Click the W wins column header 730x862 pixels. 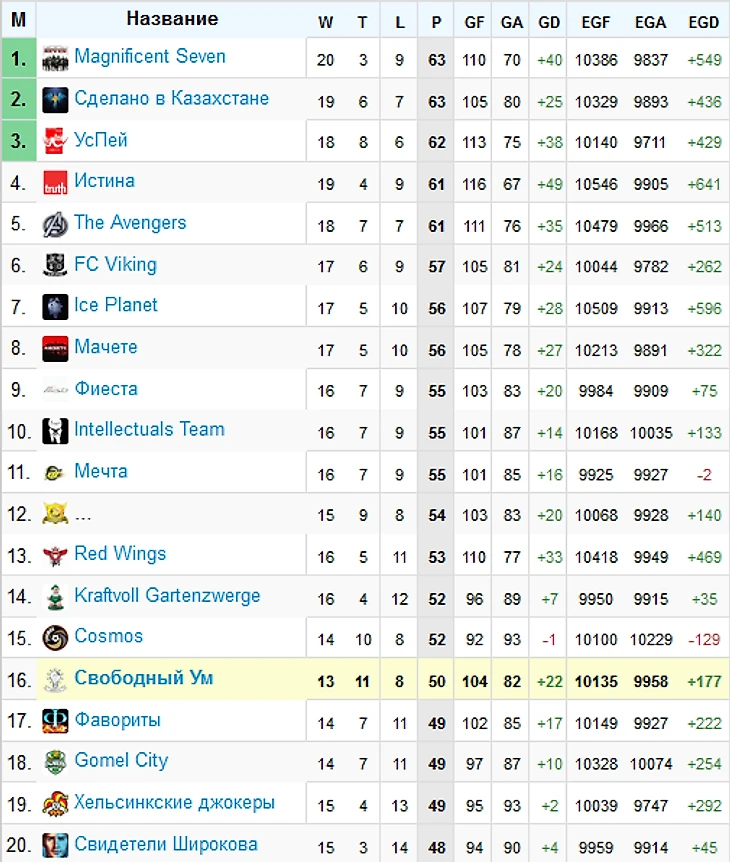[325, 21]
